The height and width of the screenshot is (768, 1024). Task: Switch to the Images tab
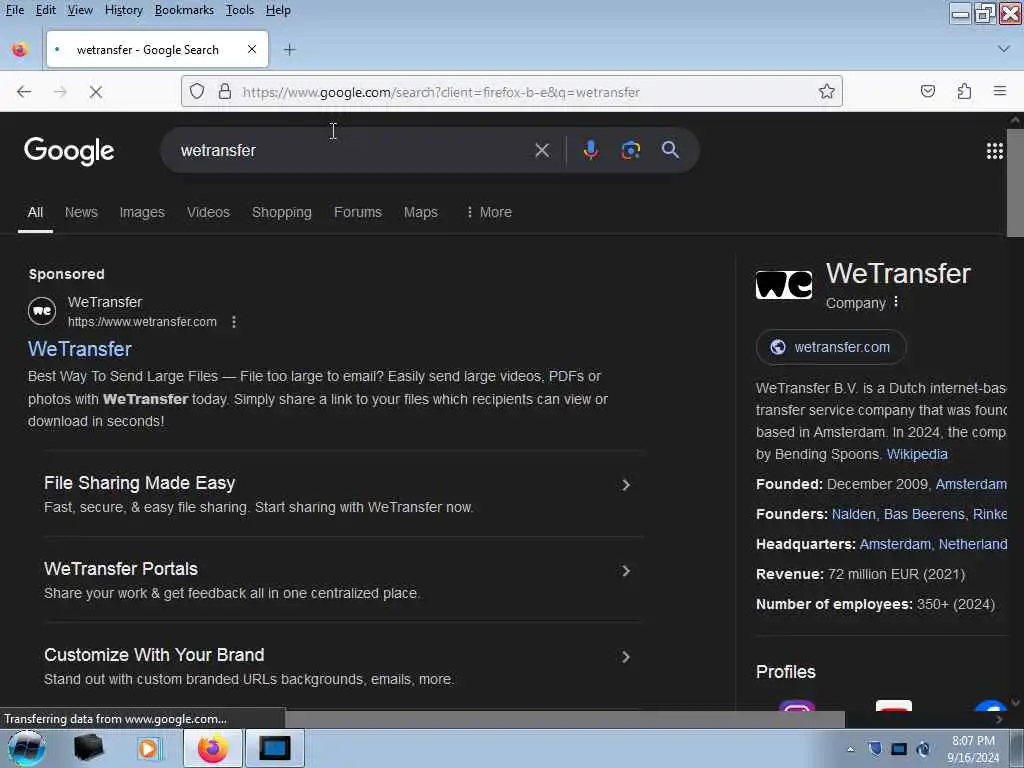click(x=142, y=212)
